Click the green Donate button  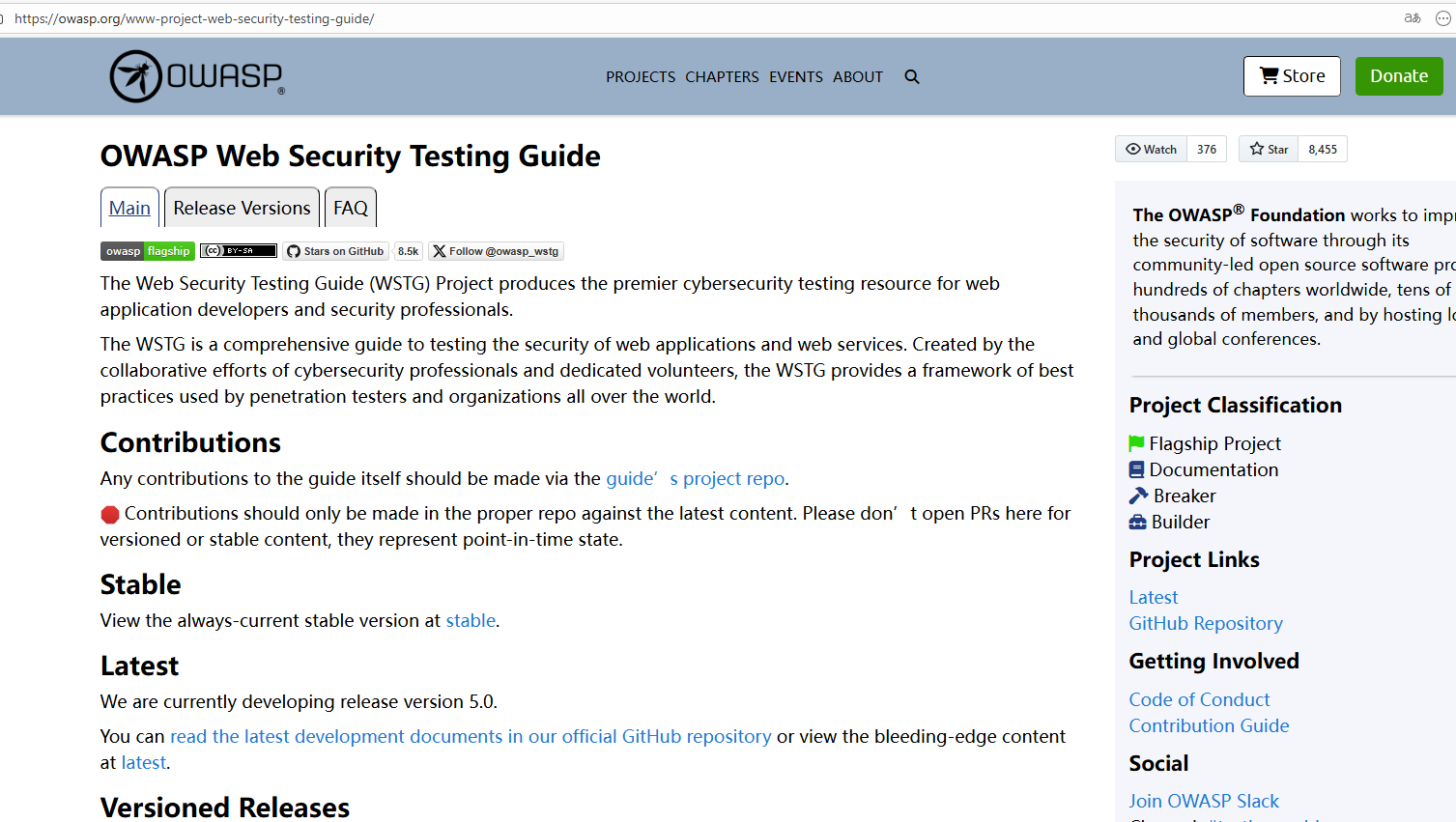(x=1398, y=75)
